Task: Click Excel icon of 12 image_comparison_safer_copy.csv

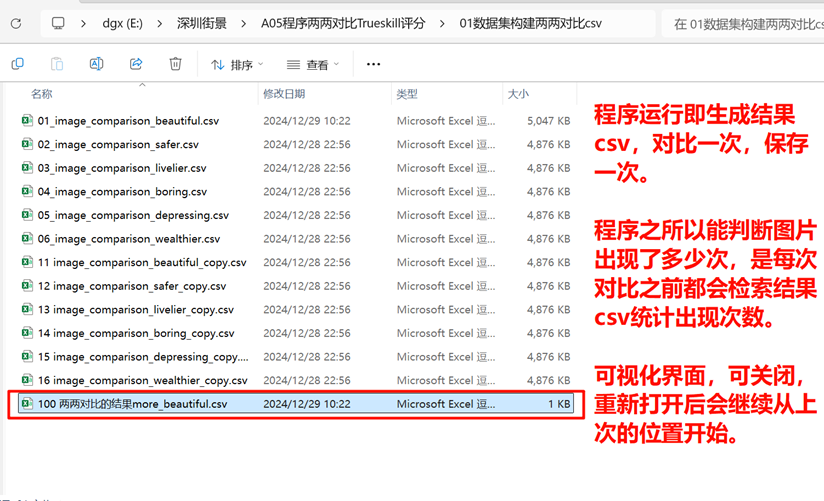Action: [27, 285]
